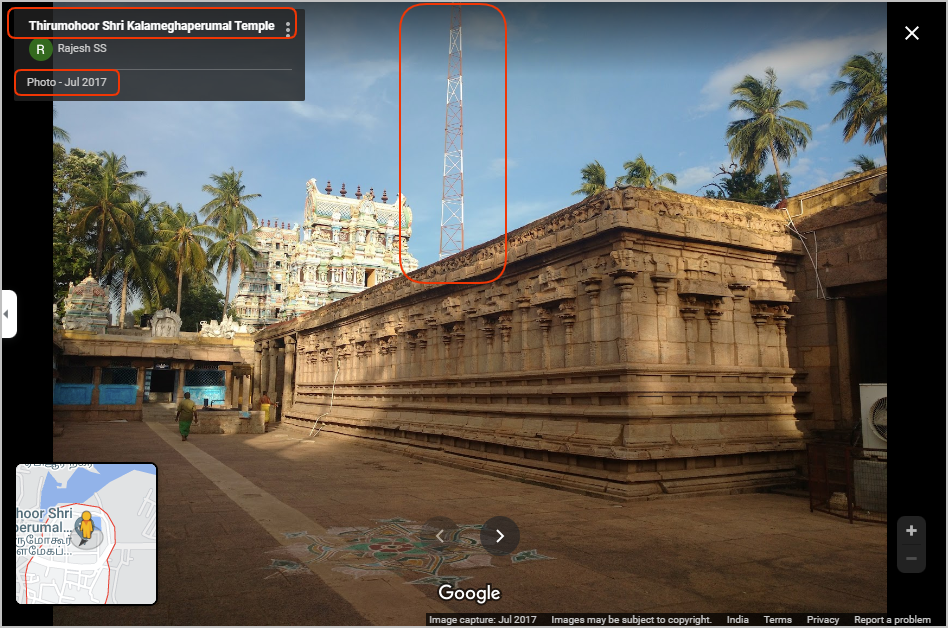Zoom out with the minus button

[x=911, y=558]
